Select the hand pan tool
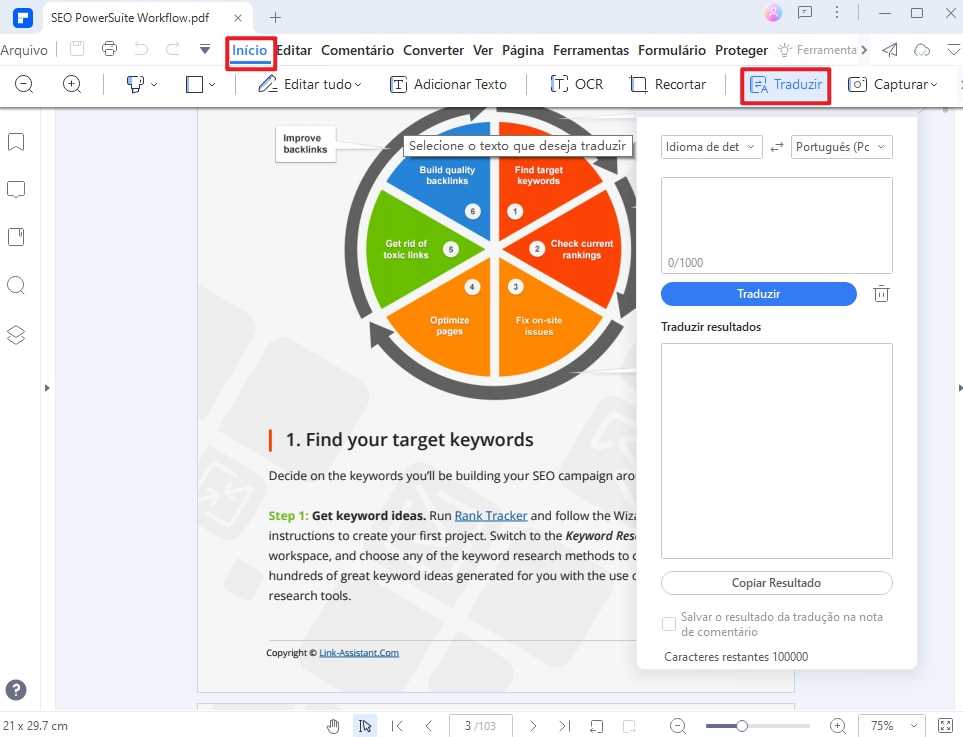This screenshot has width=963, height=737. [333, 726]
